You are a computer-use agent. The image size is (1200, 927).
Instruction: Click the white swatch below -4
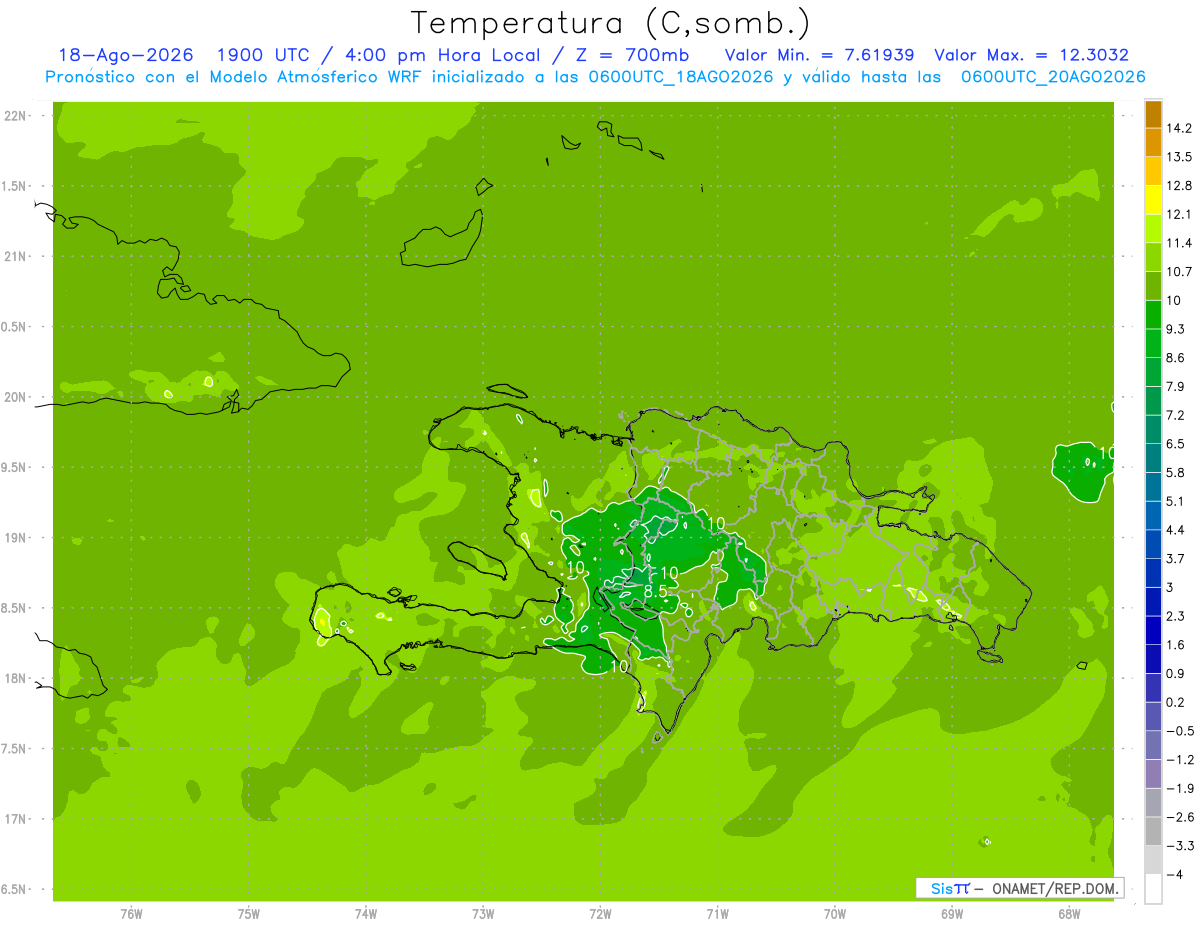point(1153,889)
